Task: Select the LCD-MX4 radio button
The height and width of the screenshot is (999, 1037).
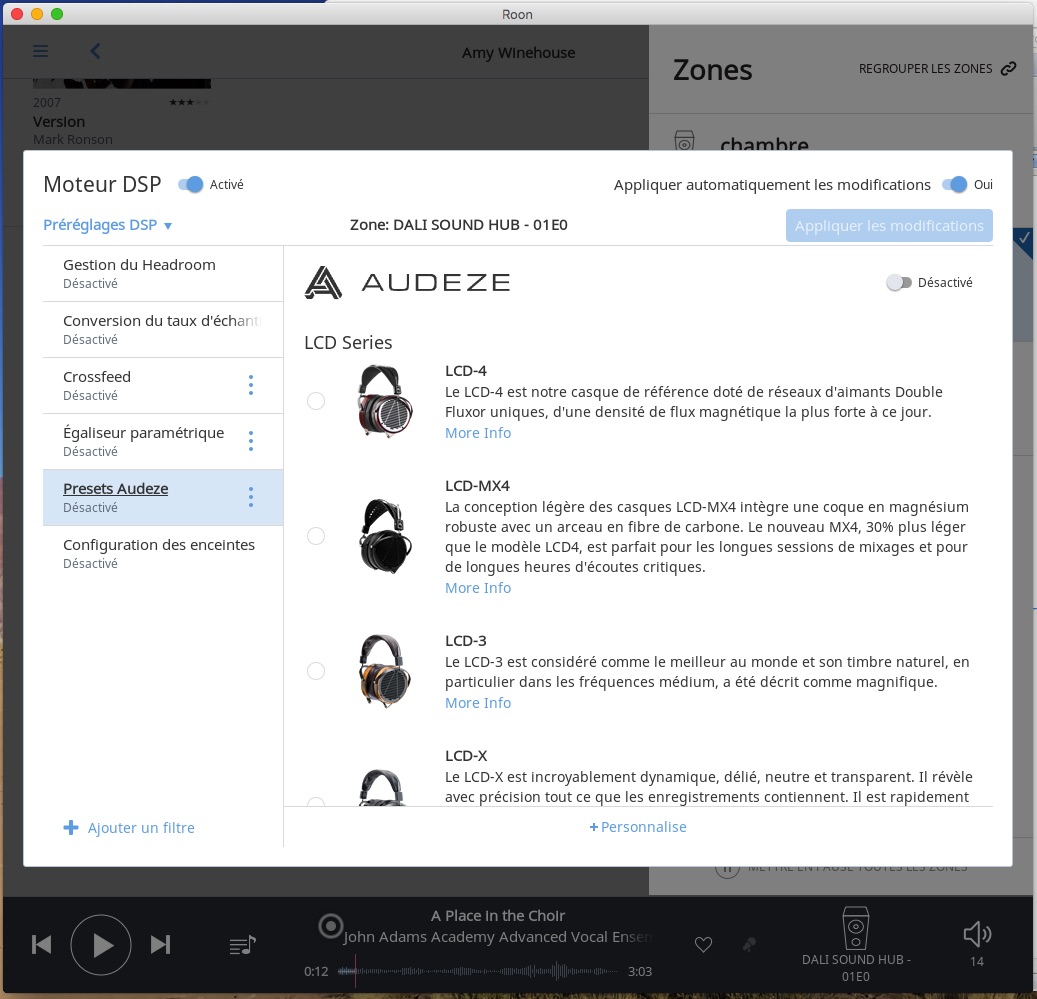Action: pos(316,536)
